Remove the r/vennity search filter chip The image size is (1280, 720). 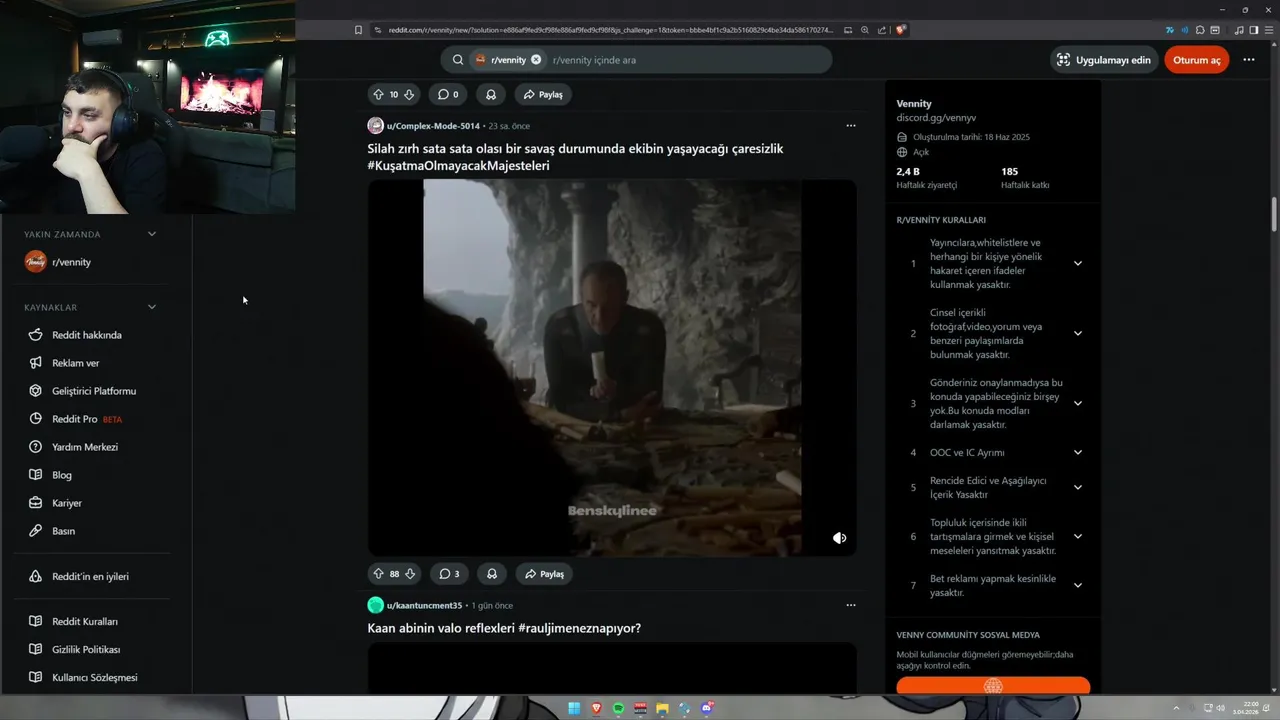click(x=536, y=60)
